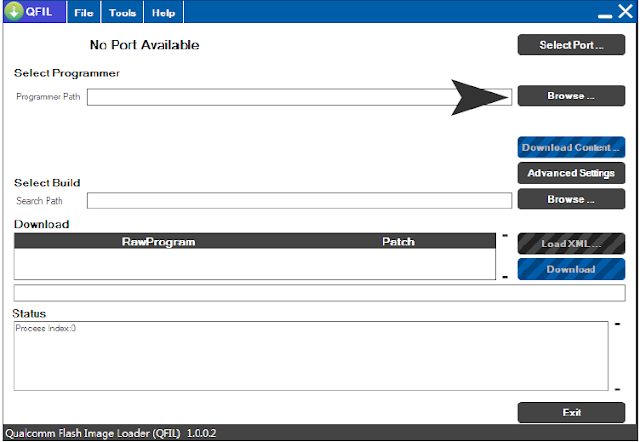640x442 pixels.
Task: Click the Select Port button
Action: (571, 45)
